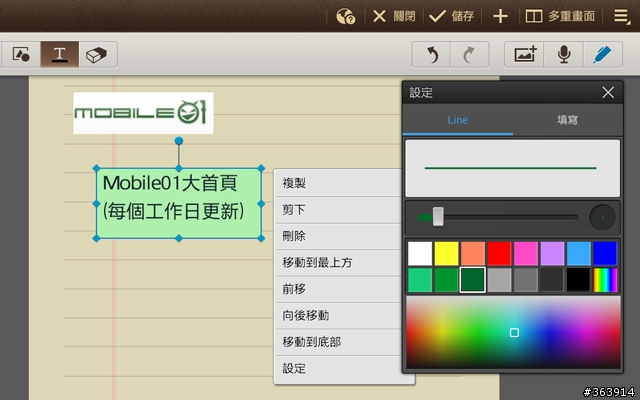This screenshot has width=640, height=400.
Task: Choose 剪下 cut from context menu
Action: coord(339,210)
